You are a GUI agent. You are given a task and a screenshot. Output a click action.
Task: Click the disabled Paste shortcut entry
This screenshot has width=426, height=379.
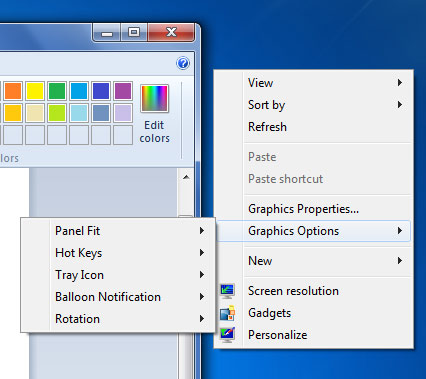pos(313,179)
